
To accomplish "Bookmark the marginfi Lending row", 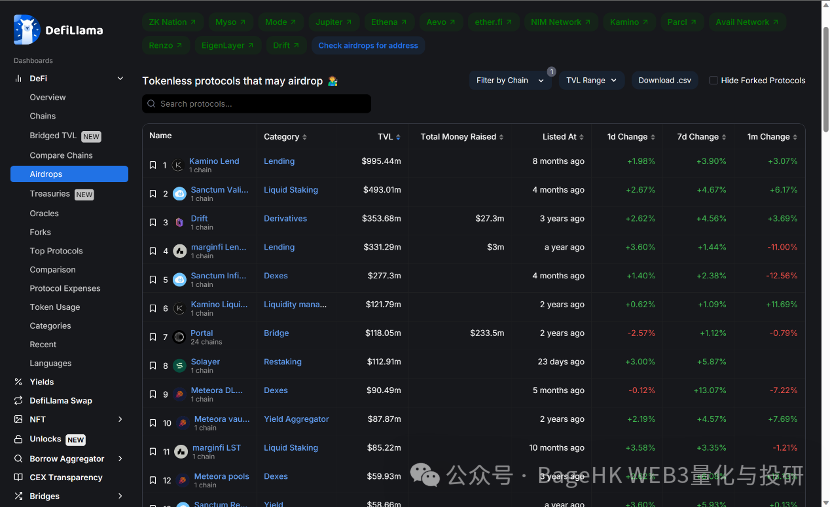I will point(152,251).
